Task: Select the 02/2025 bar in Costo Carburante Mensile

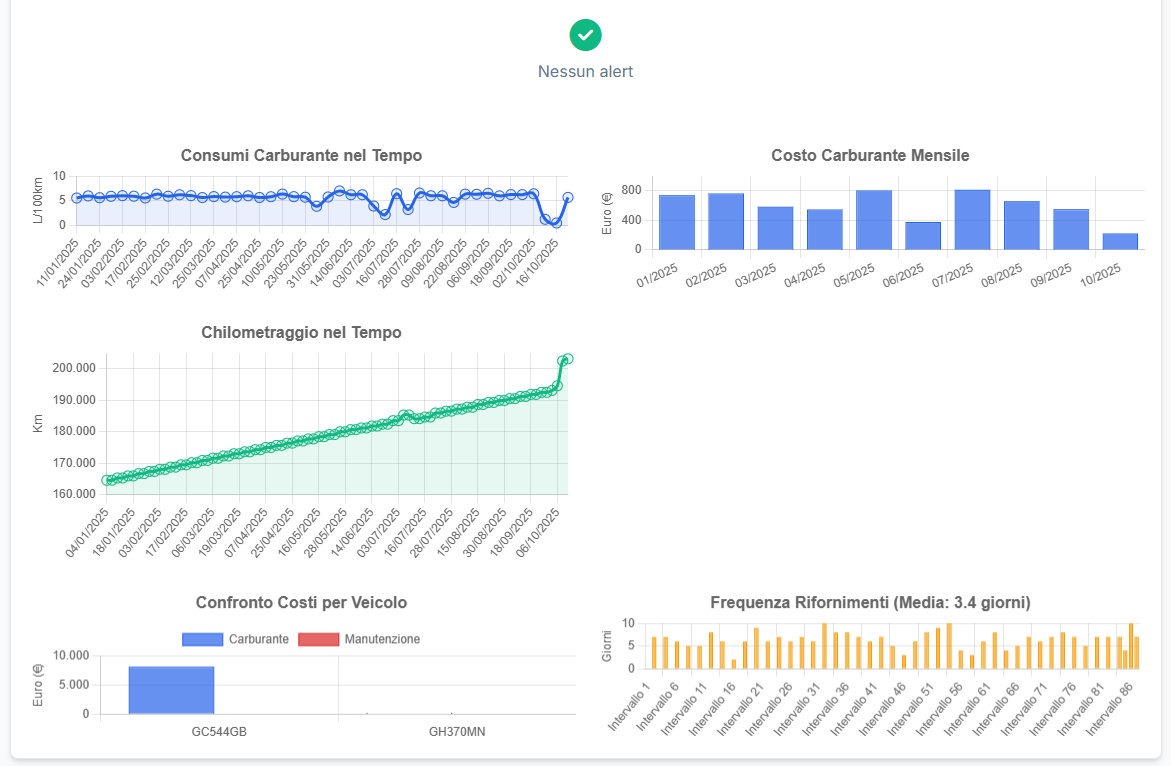Action: [x=726, y=221]
